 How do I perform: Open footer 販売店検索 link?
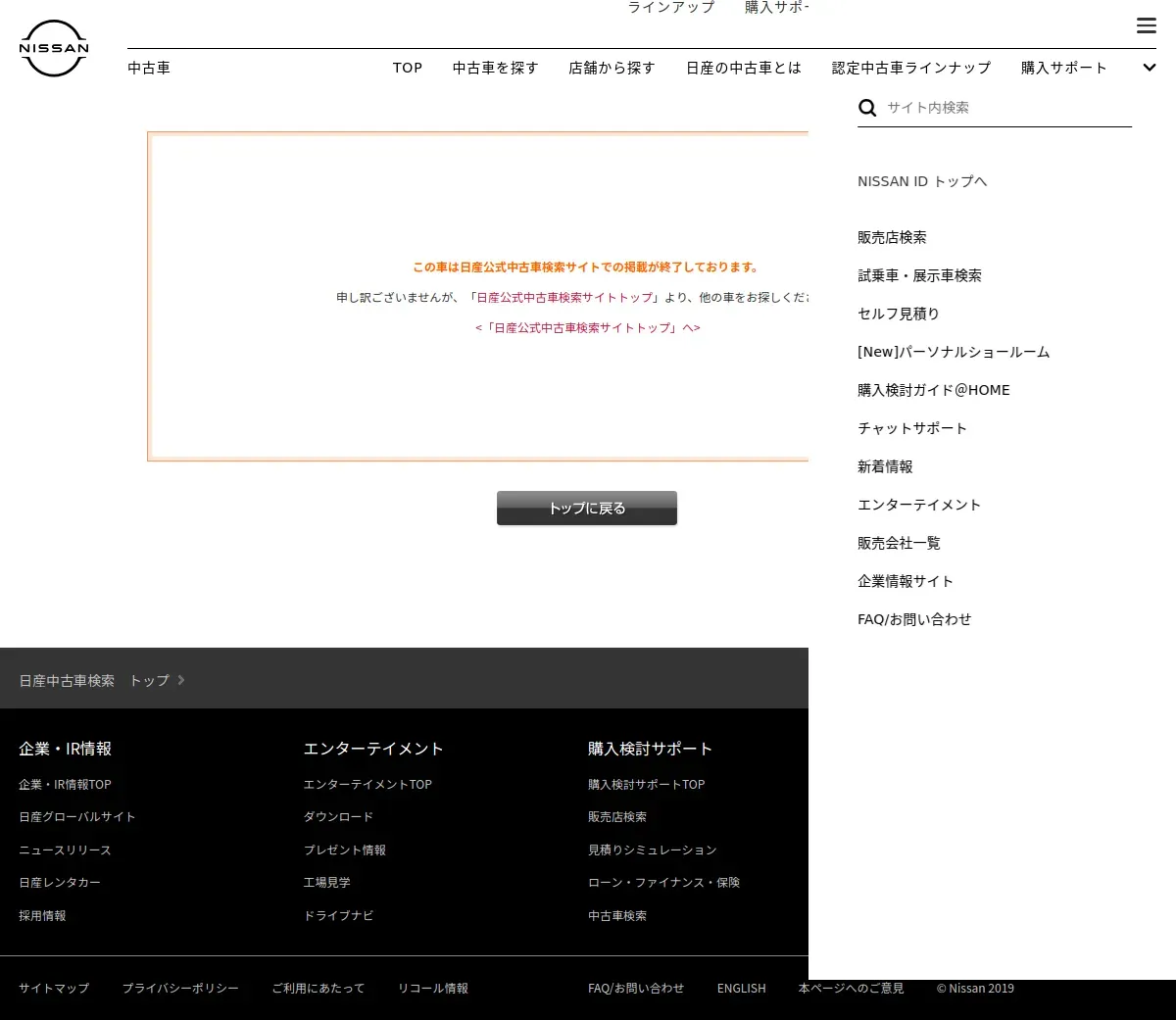point(617,816)
